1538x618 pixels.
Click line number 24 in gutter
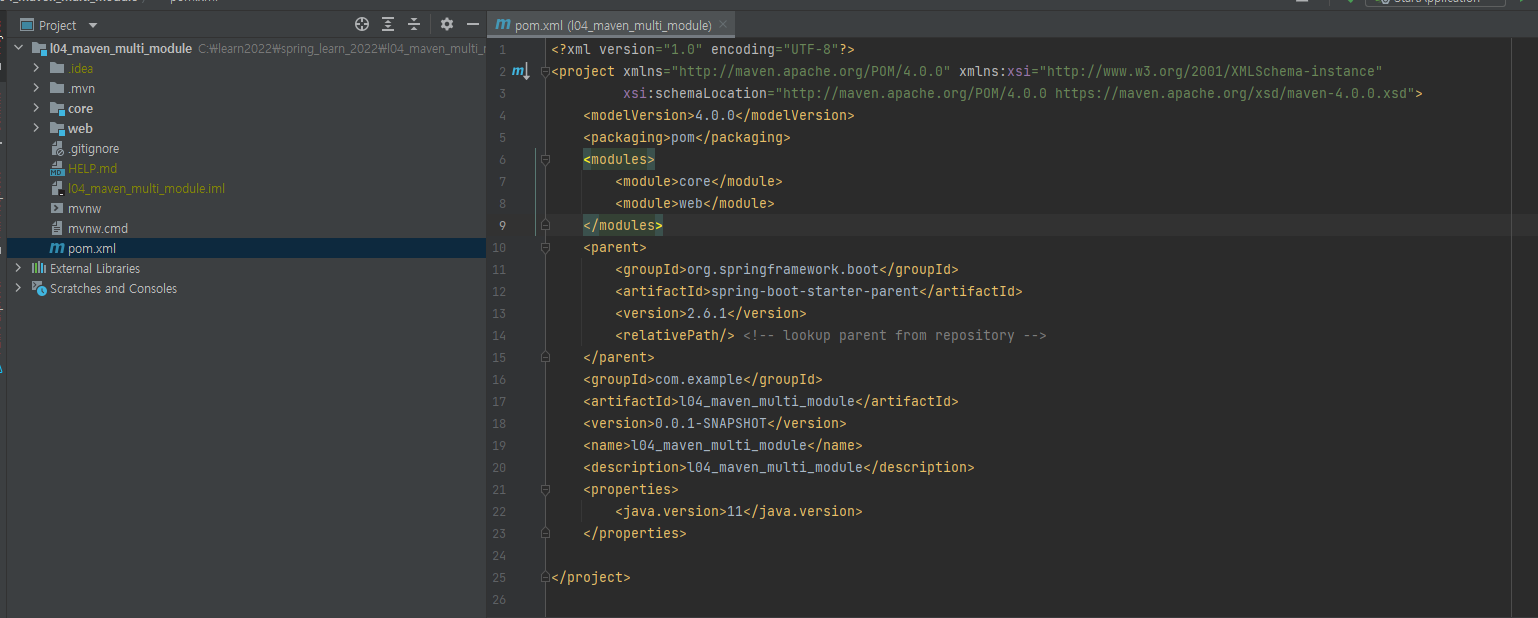500,555
